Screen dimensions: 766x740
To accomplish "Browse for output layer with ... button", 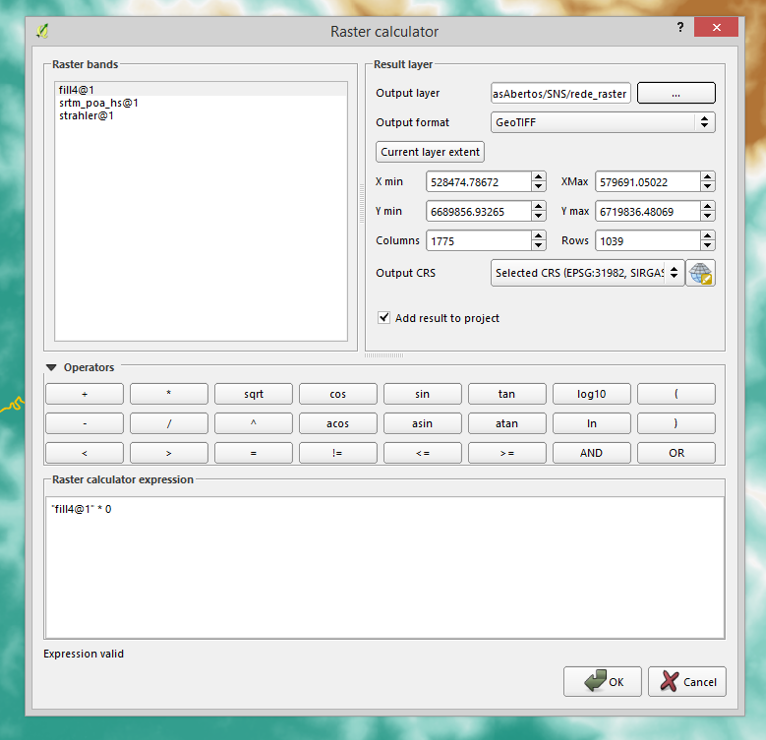I will 676,93.
